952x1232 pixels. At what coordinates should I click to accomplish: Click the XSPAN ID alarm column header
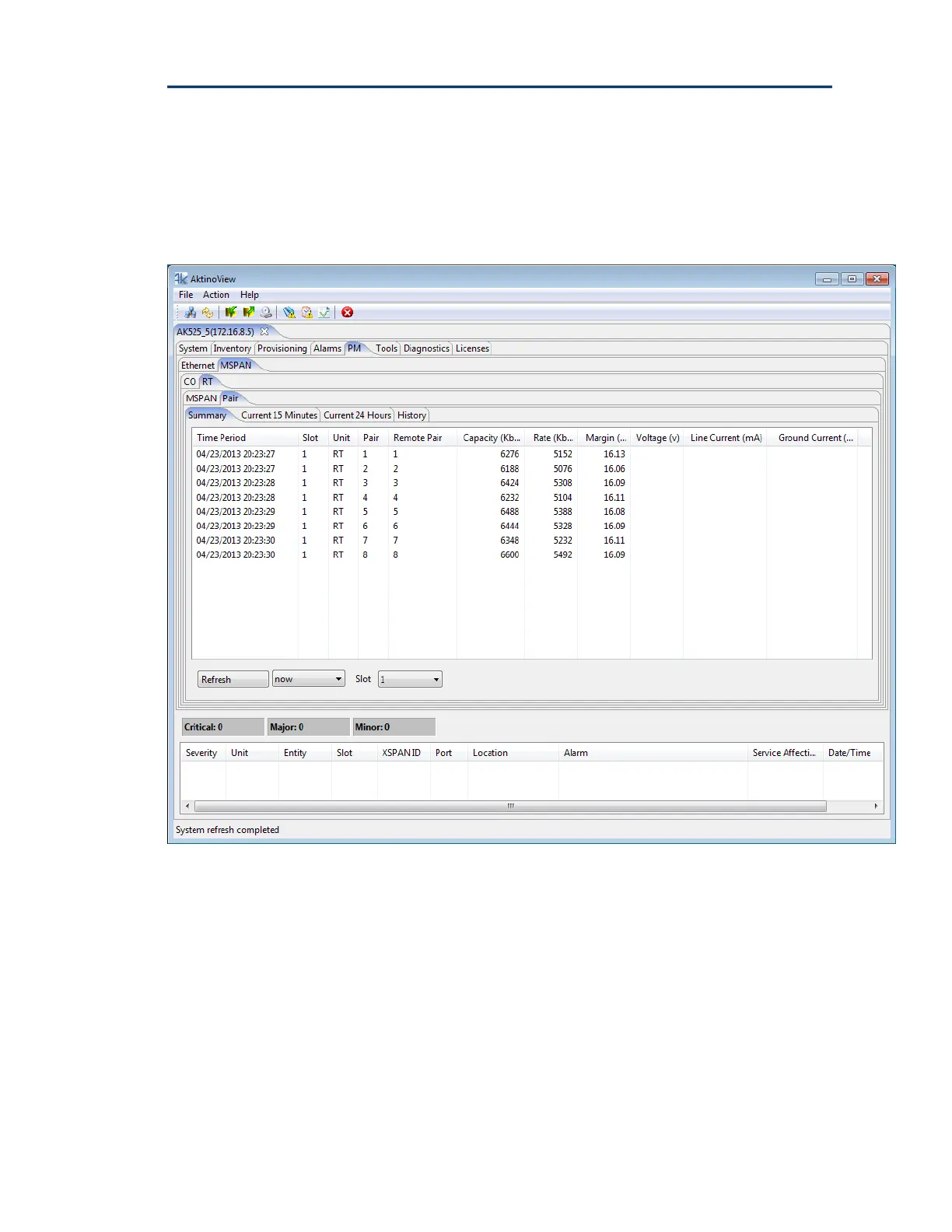[404, 753]
